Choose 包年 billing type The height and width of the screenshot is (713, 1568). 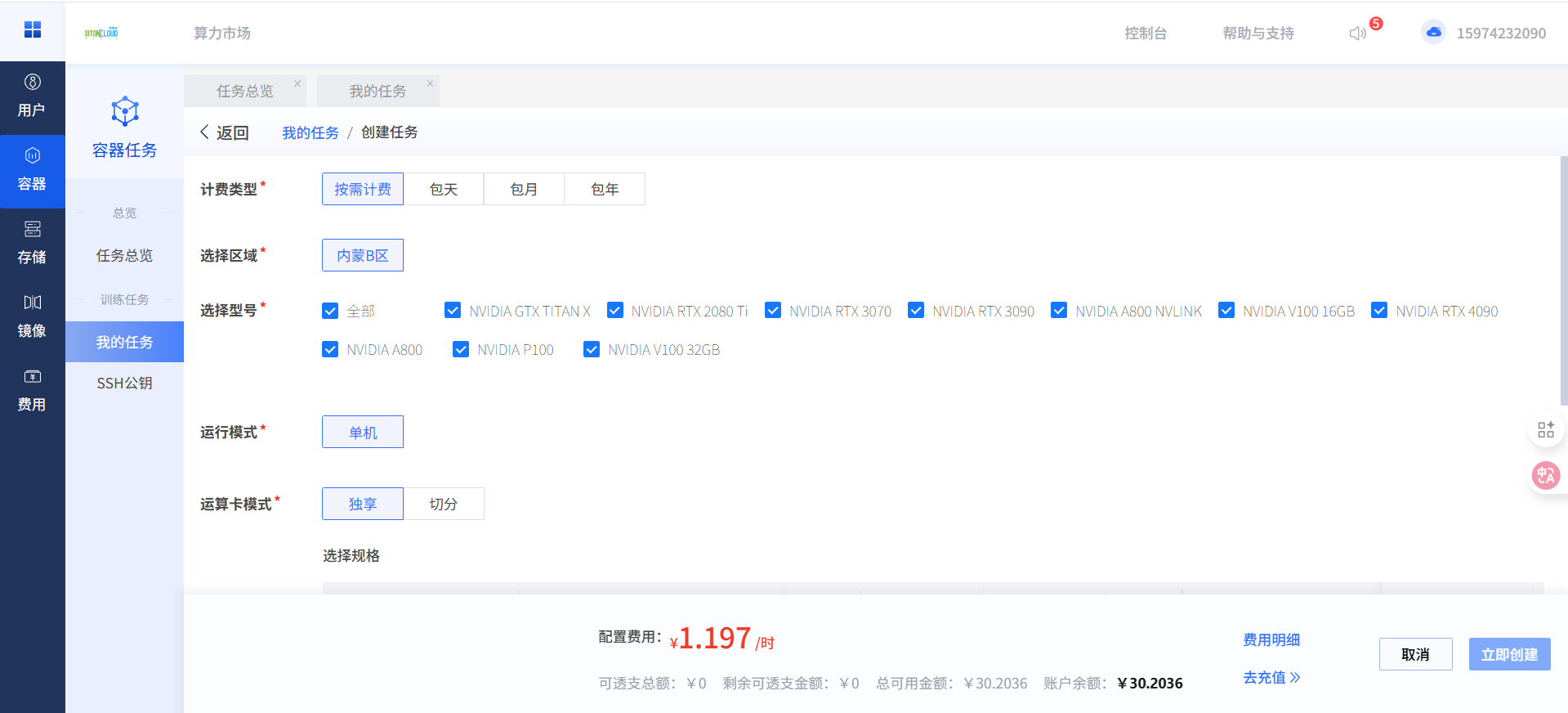click(605, 189)
